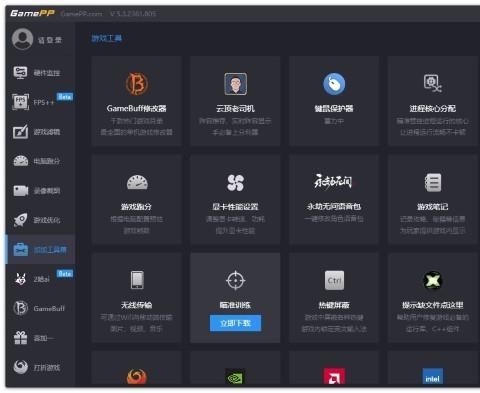This screenshot has width=480, height=393.
Task: Click the user avatar to log in
Action: pyautogui.click(x=22, y=39)
